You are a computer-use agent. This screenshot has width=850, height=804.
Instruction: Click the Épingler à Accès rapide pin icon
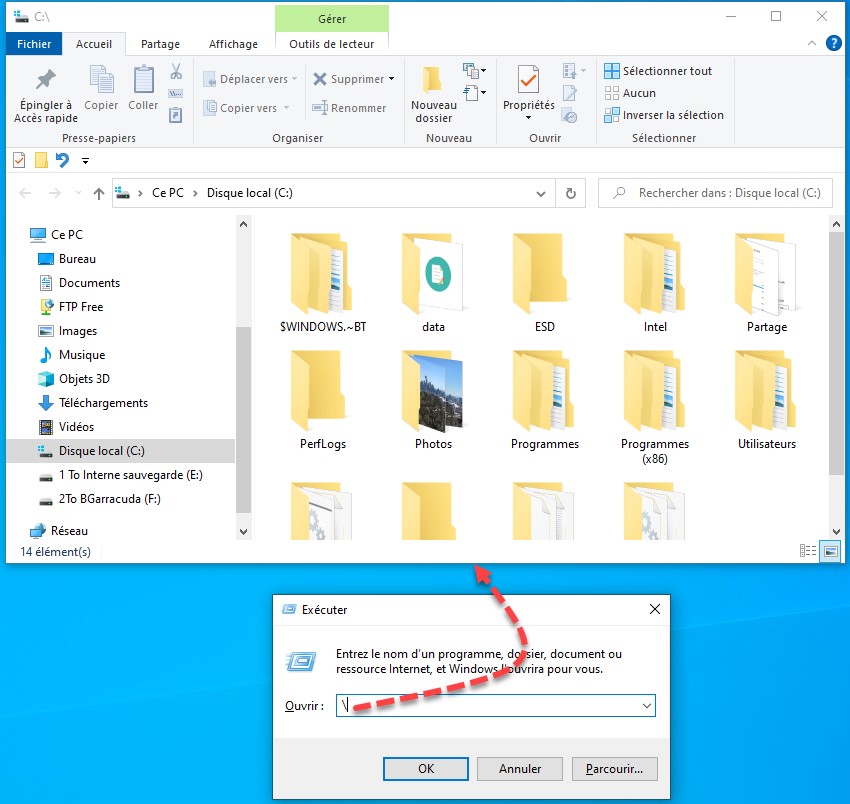point(45,80)
